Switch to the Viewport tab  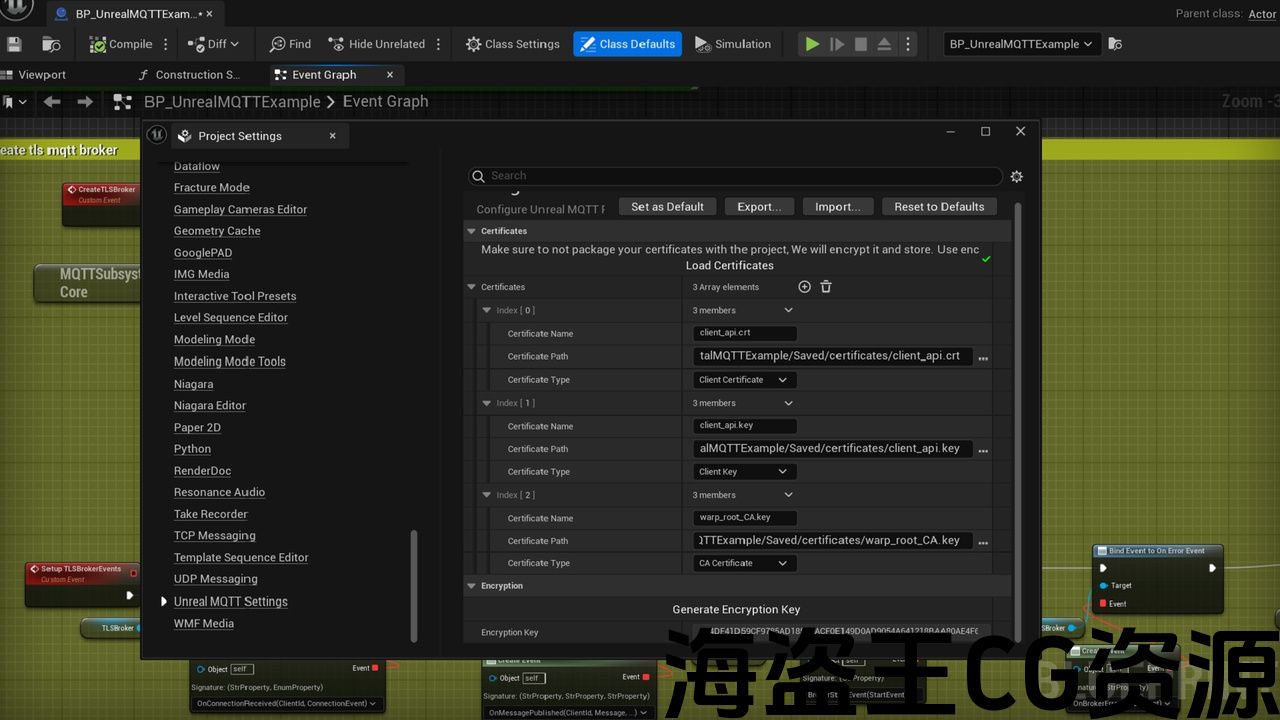(x=41, y=75)
